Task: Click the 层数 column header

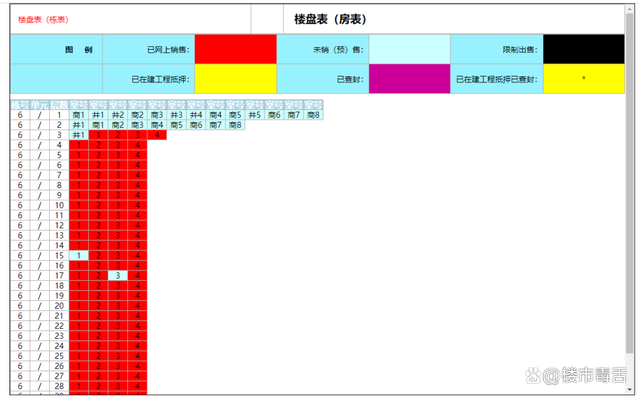Action: pyautogui.click(x=59, y=105)
